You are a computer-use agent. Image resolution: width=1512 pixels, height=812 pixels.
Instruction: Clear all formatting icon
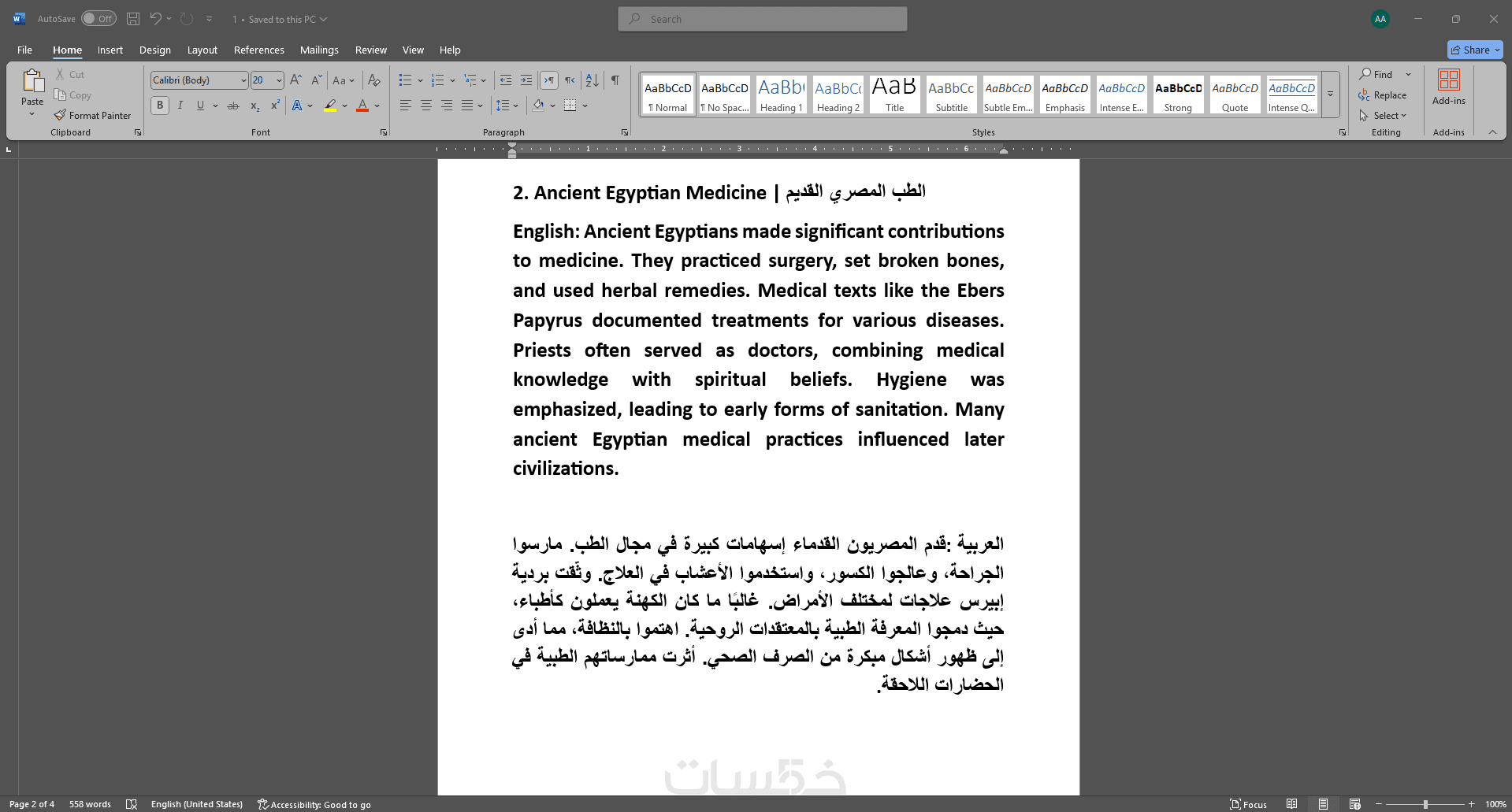pos(374,80)
